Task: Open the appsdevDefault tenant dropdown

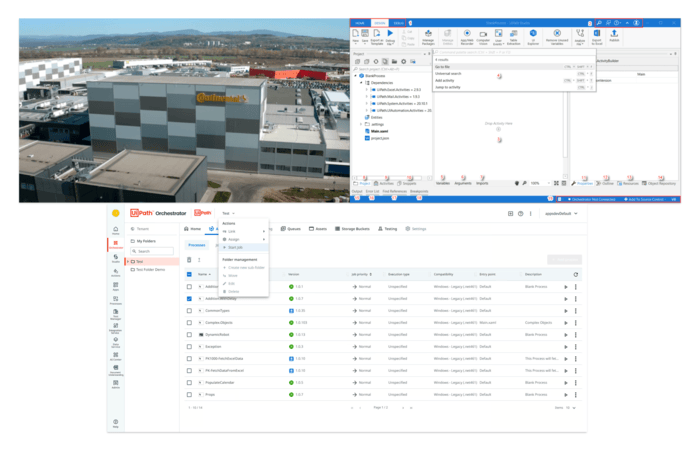Action: click(561, 213)
